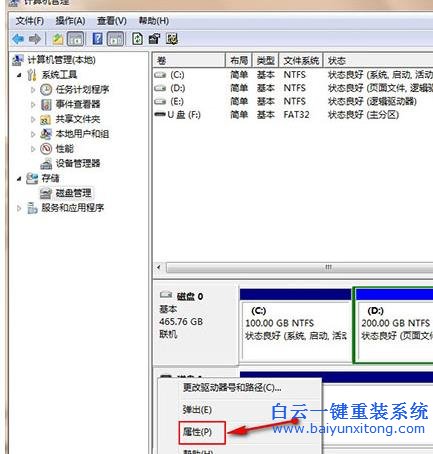433x454 pixels.
Task: Click the U 盘 (F:) drive icon in list
Action: pos(160,114)
